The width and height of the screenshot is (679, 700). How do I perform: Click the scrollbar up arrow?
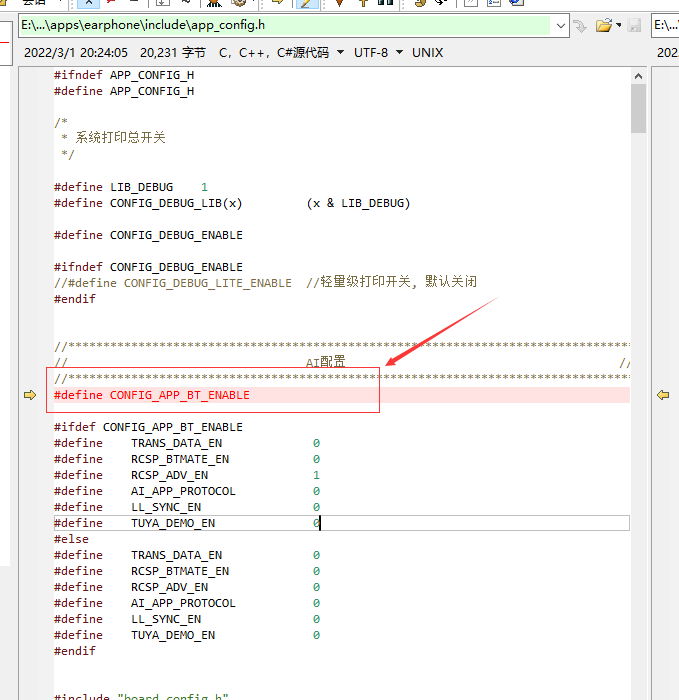(x=638, y=76)
